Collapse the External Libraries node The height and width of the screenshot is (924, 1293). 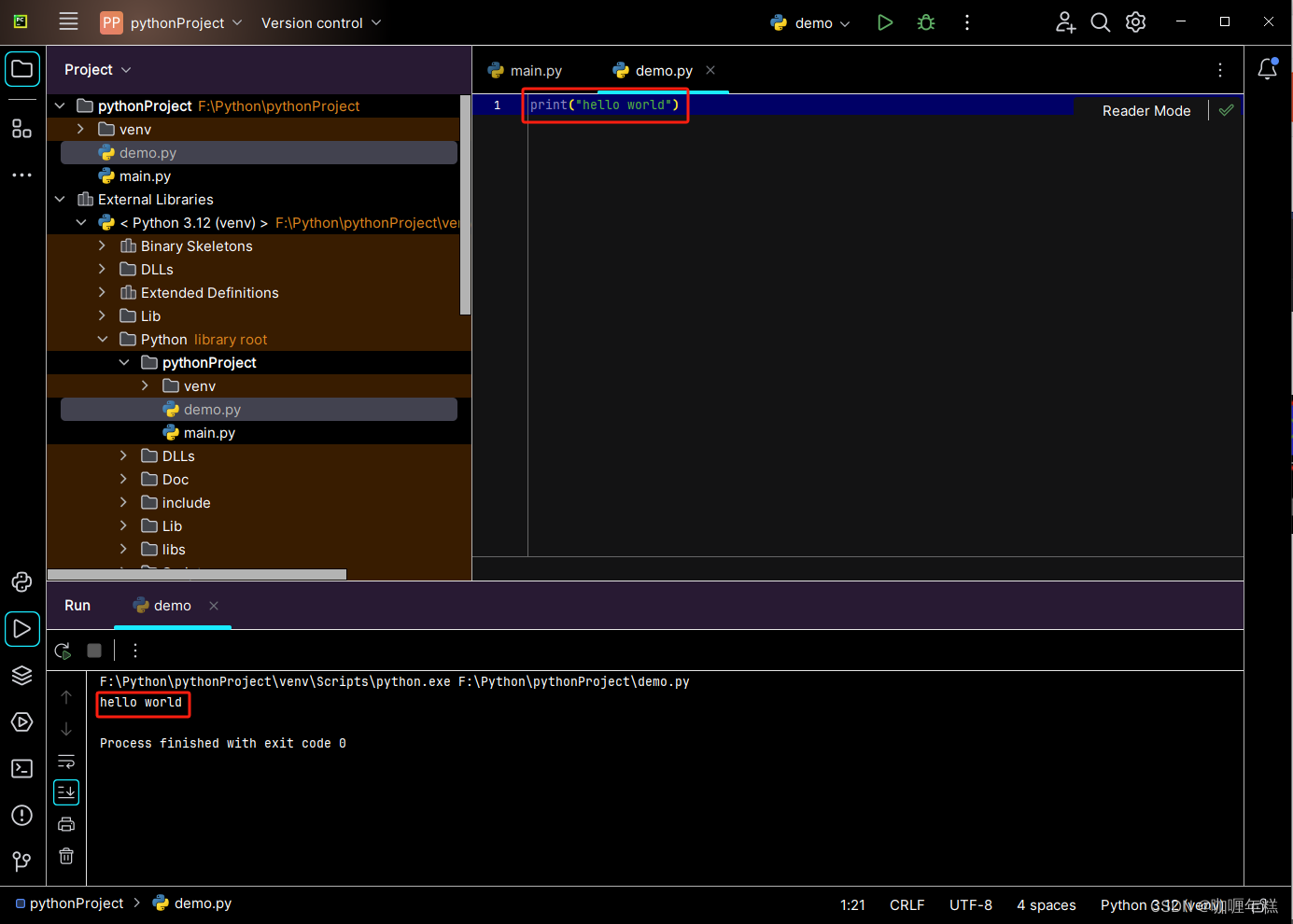60,199
